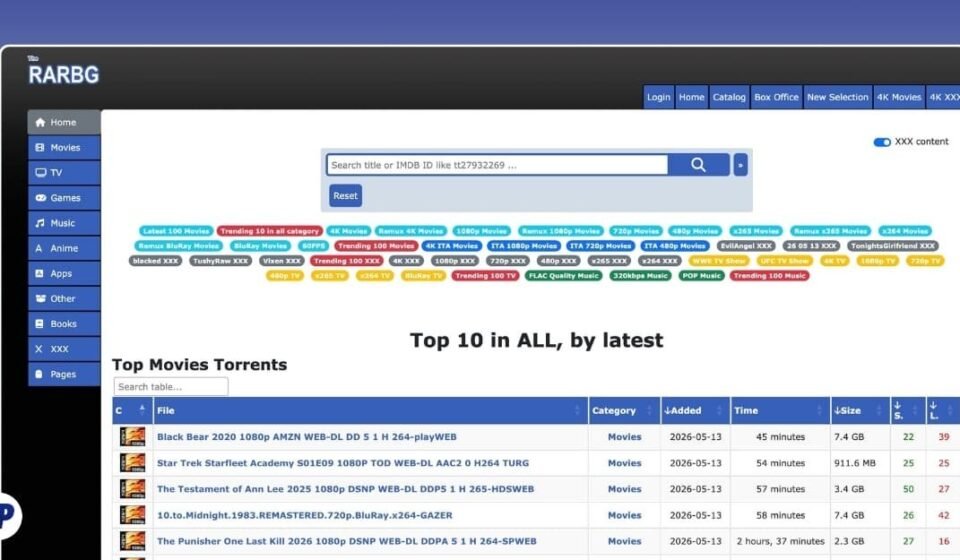960x560 pixels.
Task: Click the '2 hours, 37 minutes' time cell
Action: coord(781,542)
